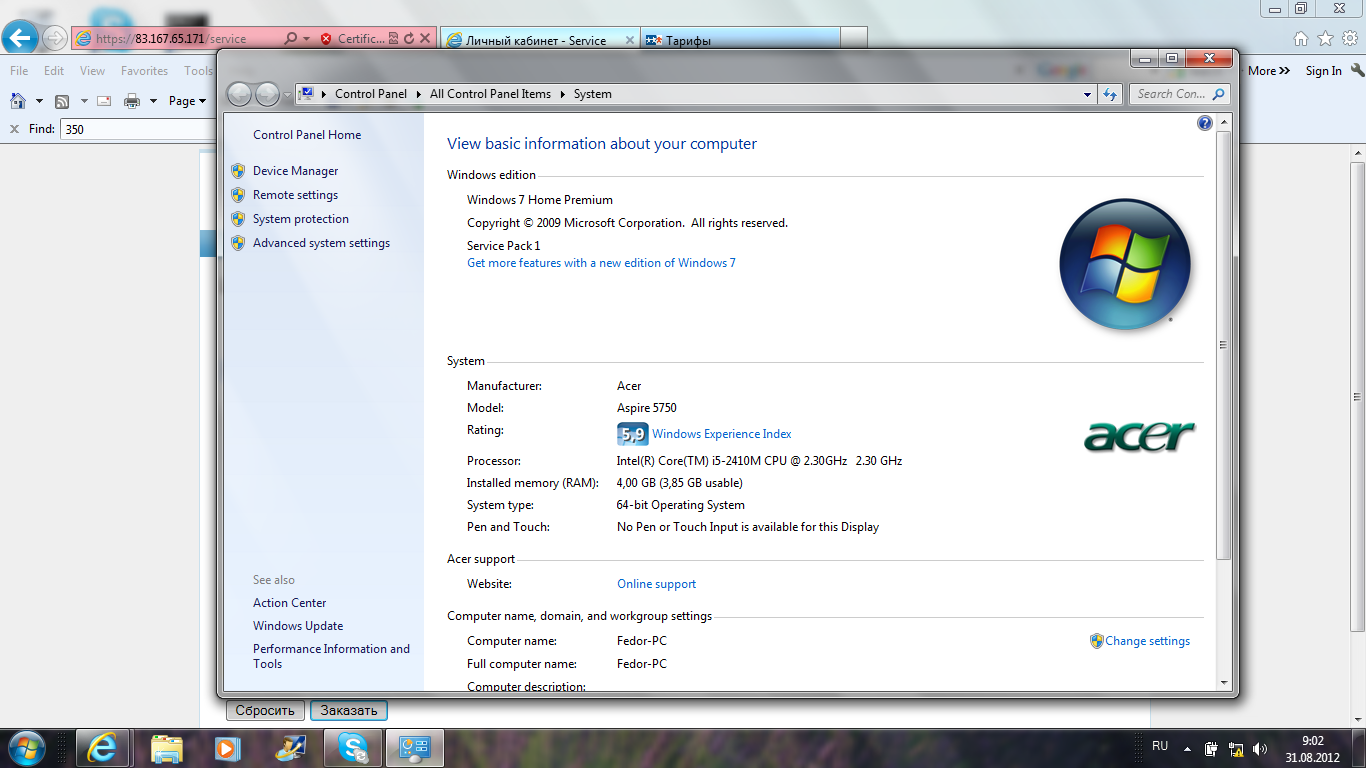Open IE Tools gear icon
This screenshot has width=1366, height=768.
pos(1350,38)
